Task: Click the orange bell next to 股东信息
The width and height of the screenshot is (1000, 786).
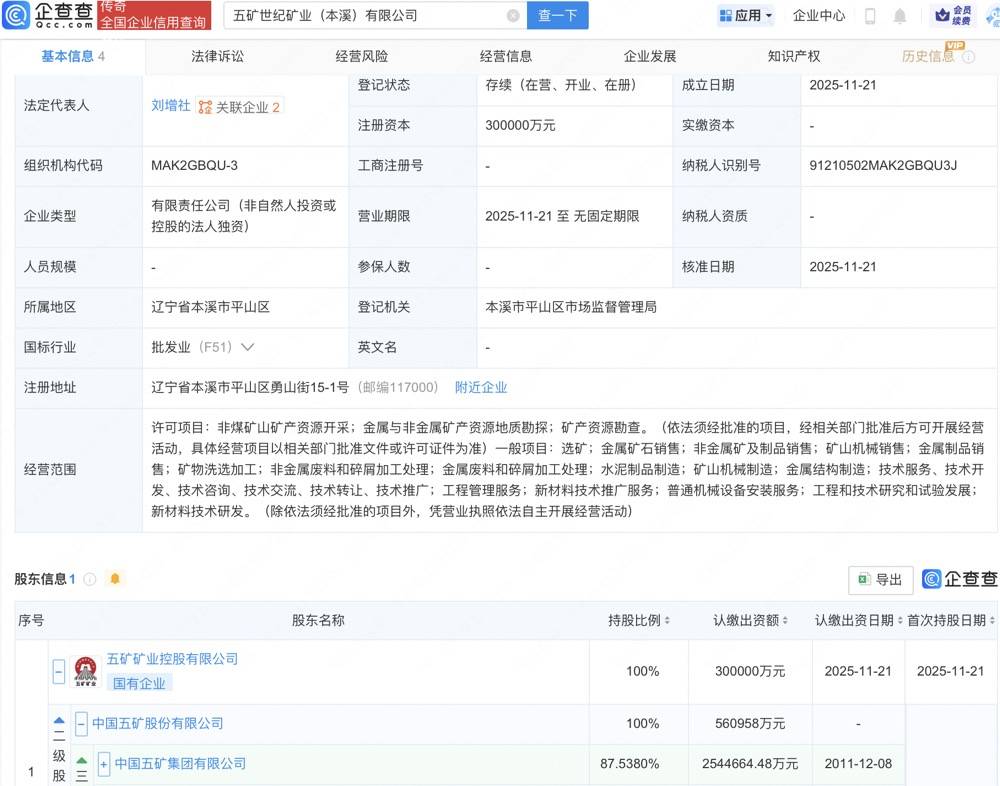Action: click(x=115, y=579)
